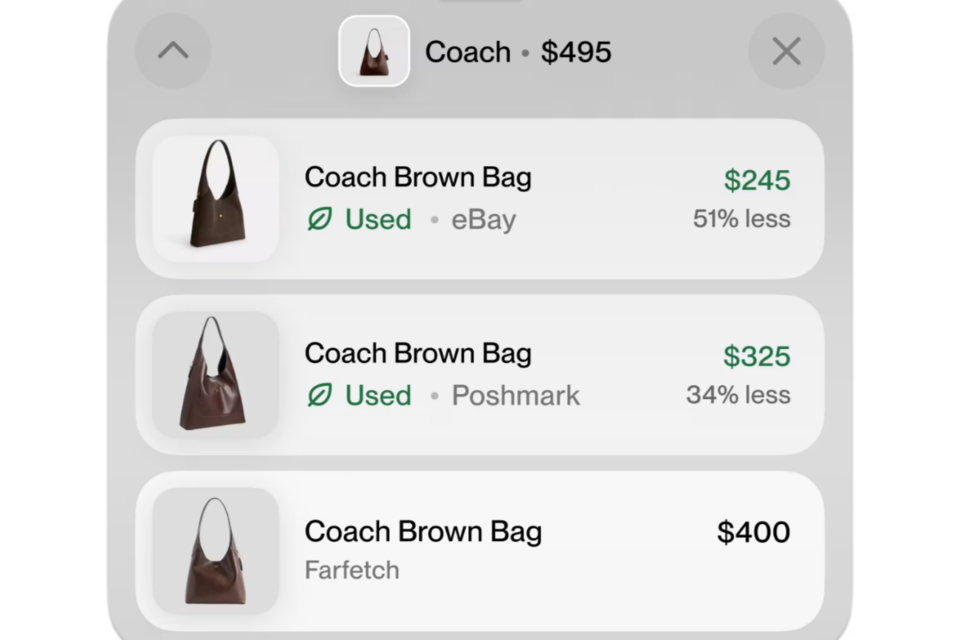Screen dimensions: 960x640
Task: Click the leaf icon on the eBay listing
Action: (x=319, y=220)
